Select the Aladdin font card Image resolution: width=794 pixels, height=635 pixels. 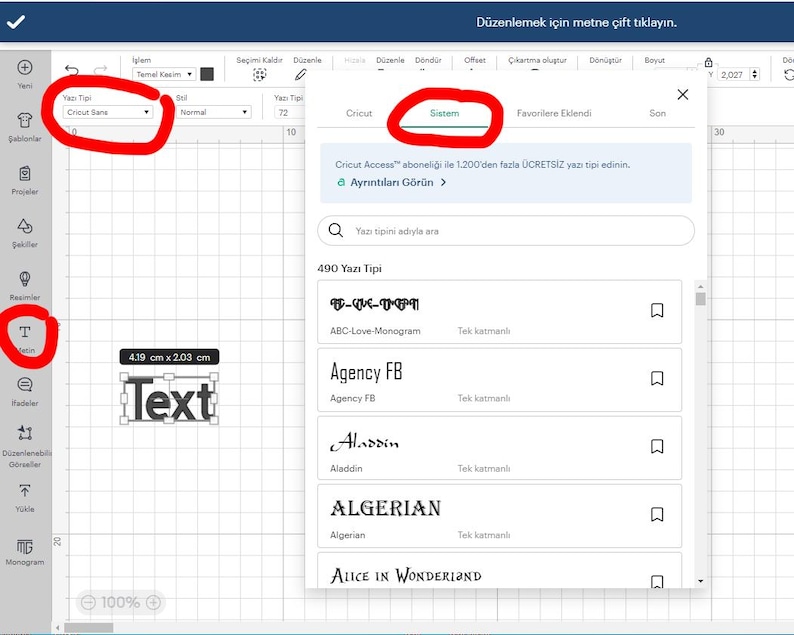[x=499, y=448]
